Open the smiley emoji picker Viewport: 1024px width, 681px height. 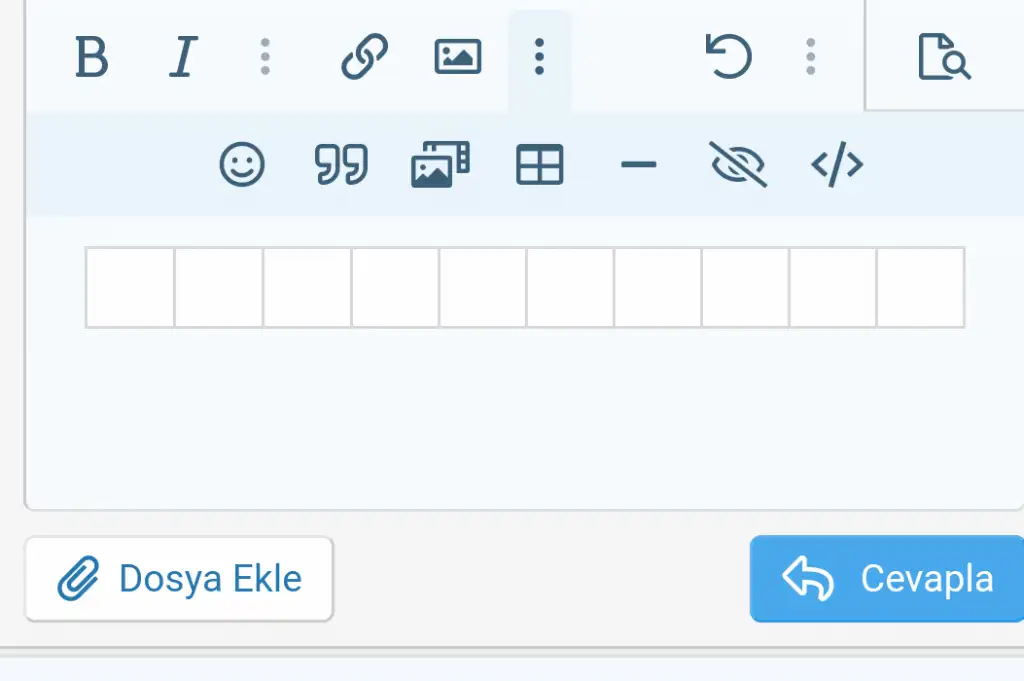click(242, 165)
